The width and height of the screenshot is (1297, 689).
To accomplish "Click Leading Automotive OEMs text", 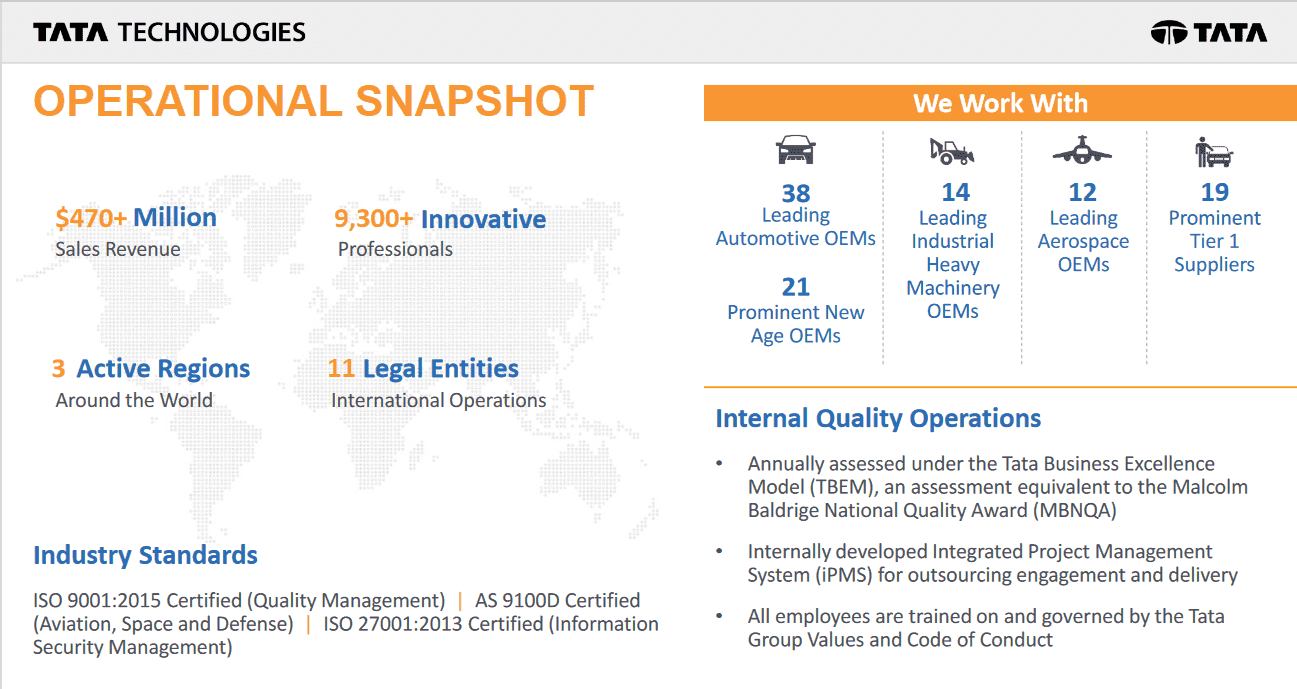I will [796, 227].
